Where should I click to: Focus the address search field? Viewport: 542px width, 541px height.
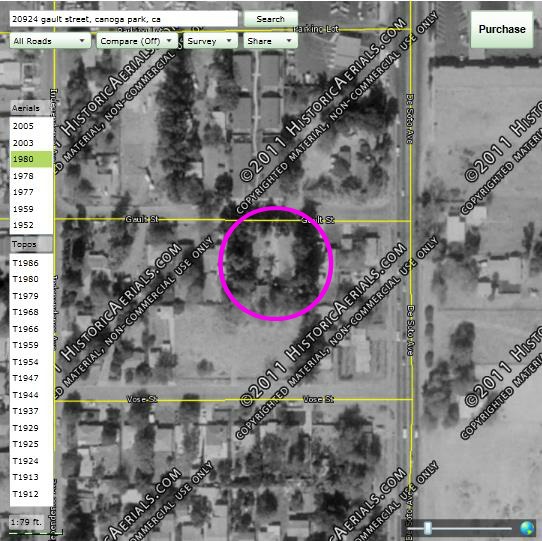point(124,19)
